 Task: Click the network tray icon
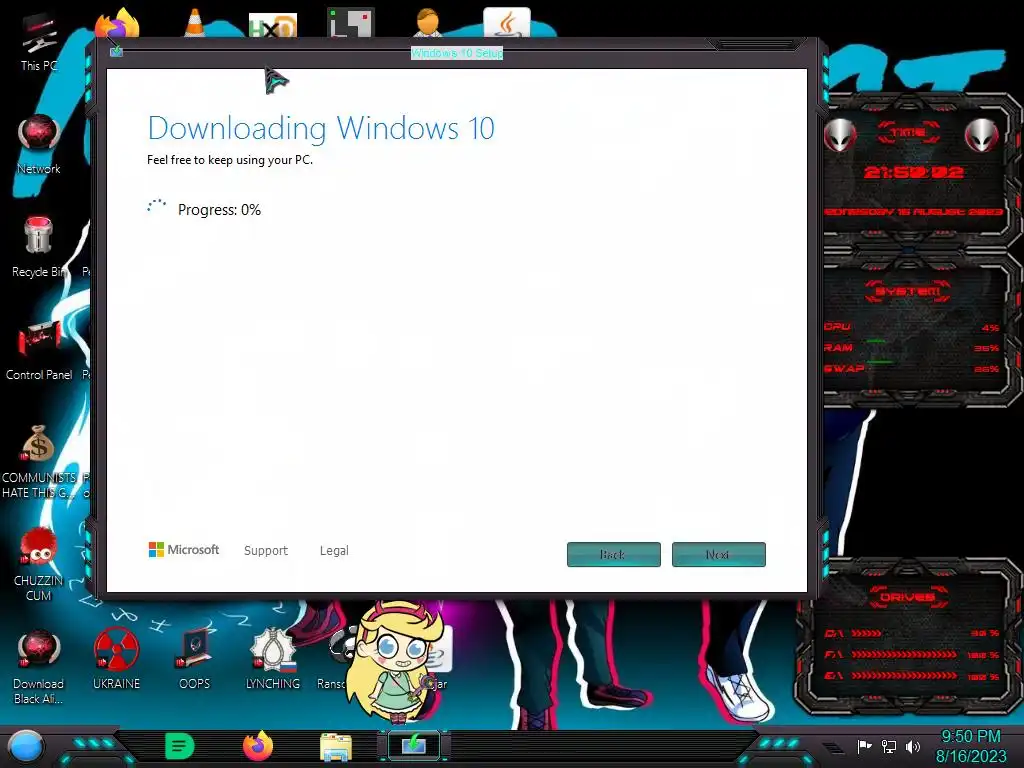pyautogui.click(x=889, y=746)
